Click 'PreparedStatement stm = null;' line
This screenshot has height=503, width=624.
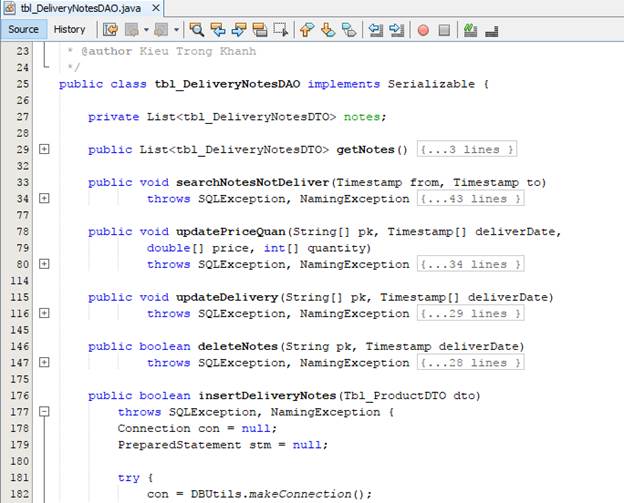point(223,445)
